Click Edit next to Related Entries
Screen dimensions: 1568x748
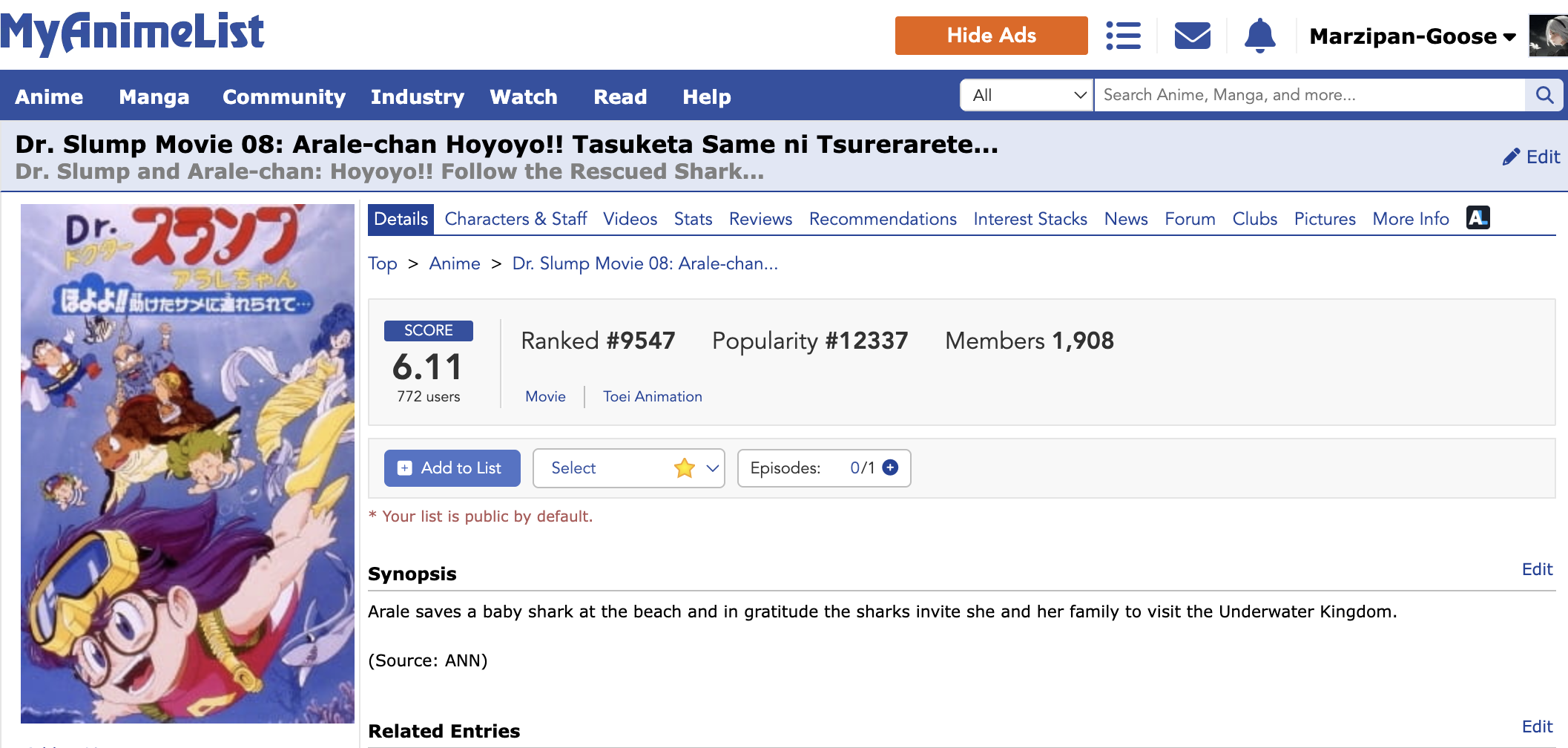pos(1538,726)
